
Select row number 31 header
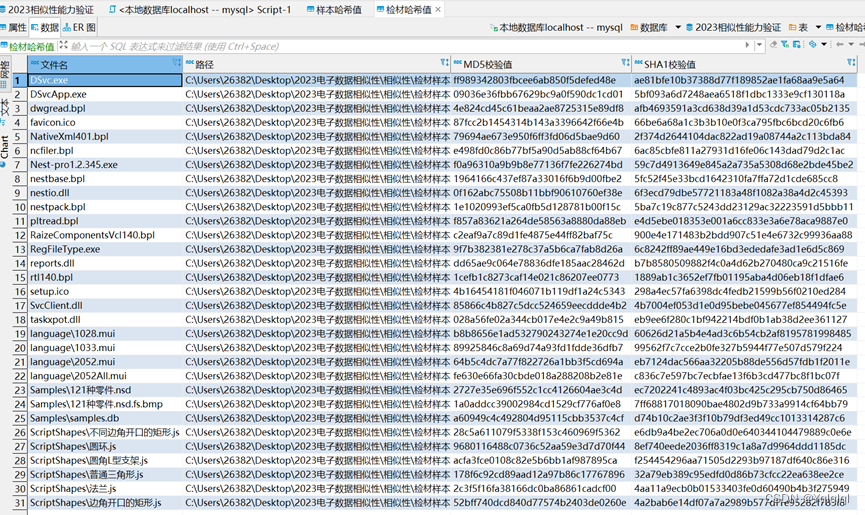[x=20, y=503]
